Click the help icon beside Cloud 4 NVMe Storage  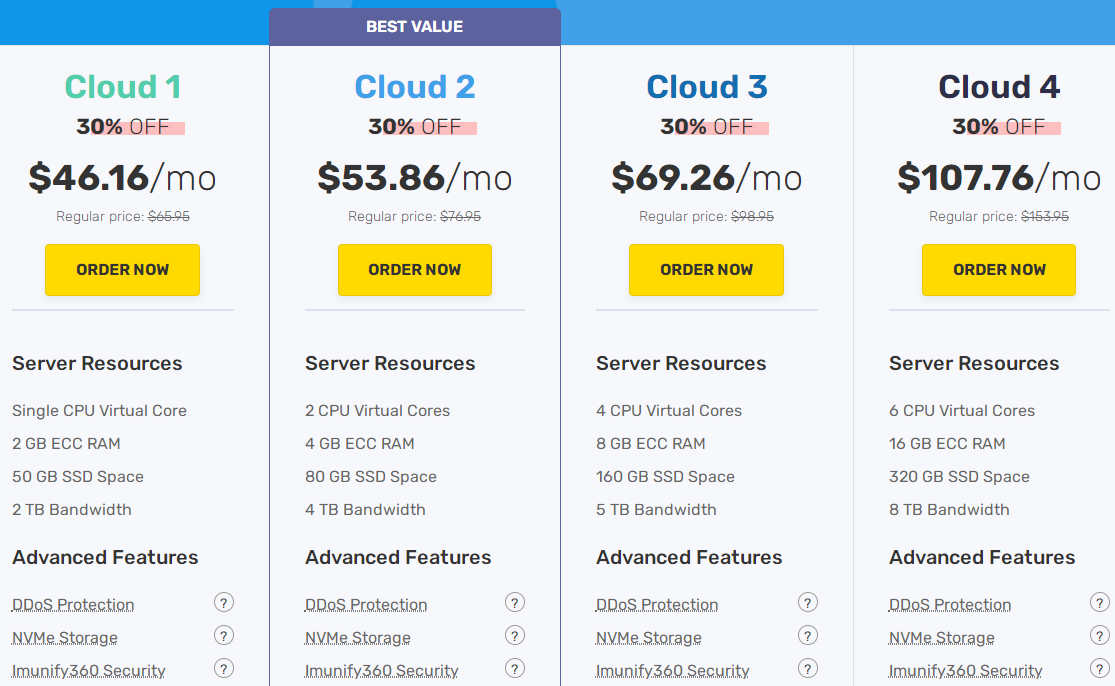coord(1099,635)
